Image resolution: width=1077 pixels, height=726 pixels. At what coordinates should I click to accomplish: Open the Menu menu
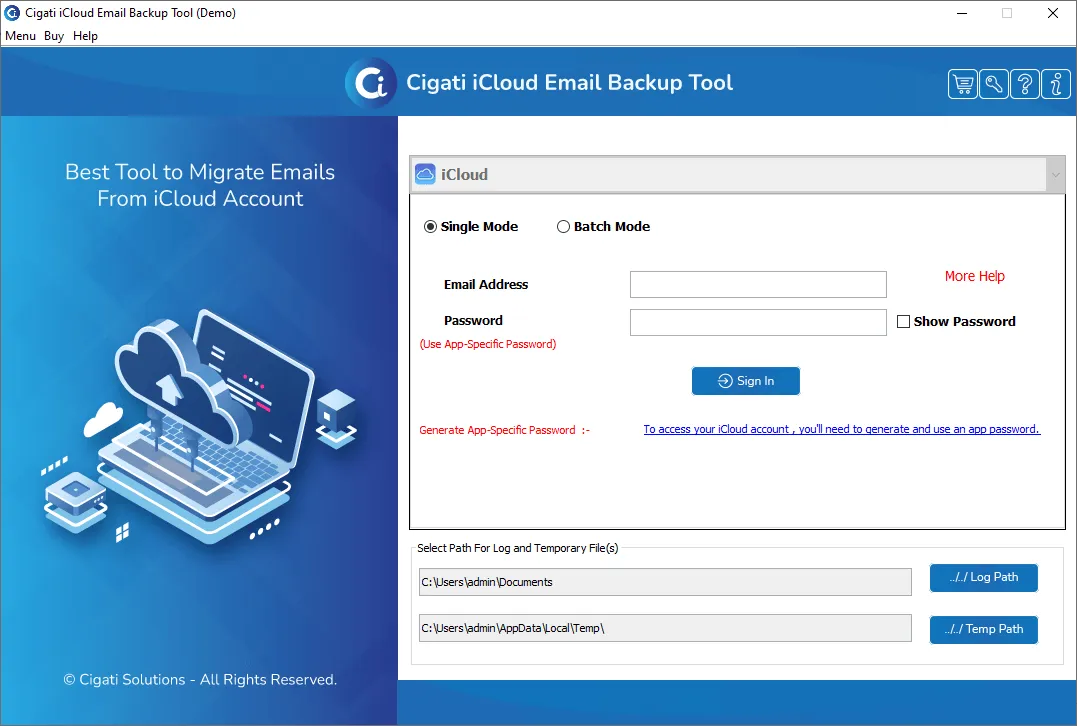20,36
